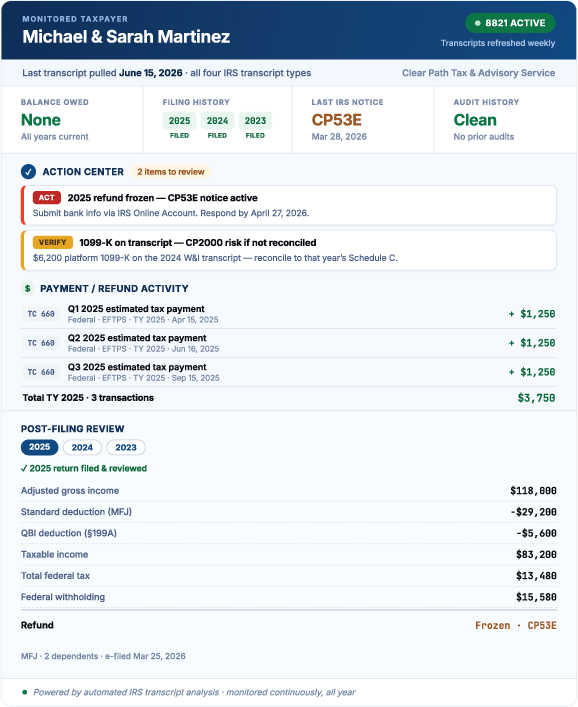Viewport: 578px width, 707px height.
Task: Click the '2 items to review' pill
Action: pos(171,172)
